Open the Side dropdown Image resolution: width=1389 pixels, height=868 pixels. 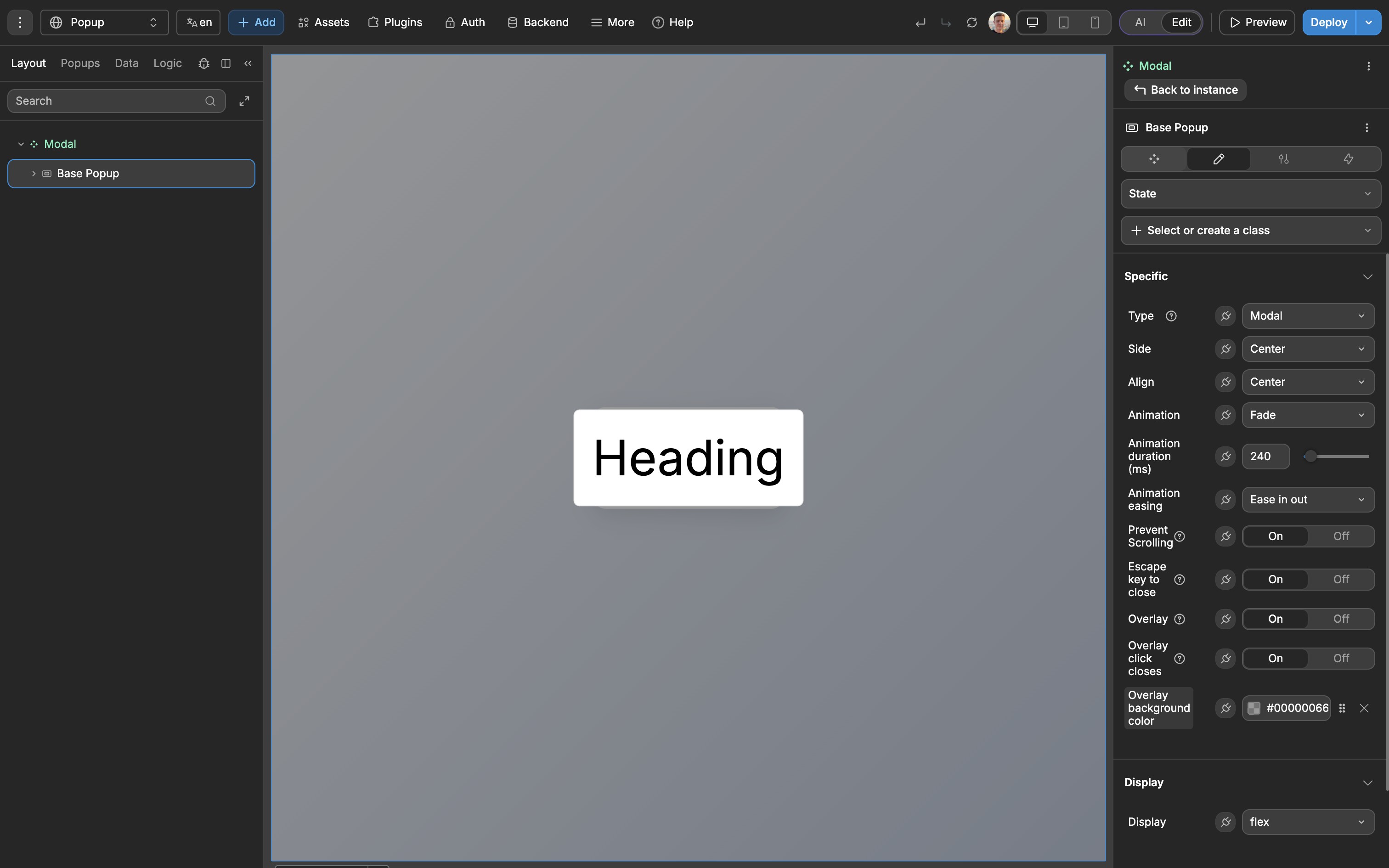coord(1308,349)
